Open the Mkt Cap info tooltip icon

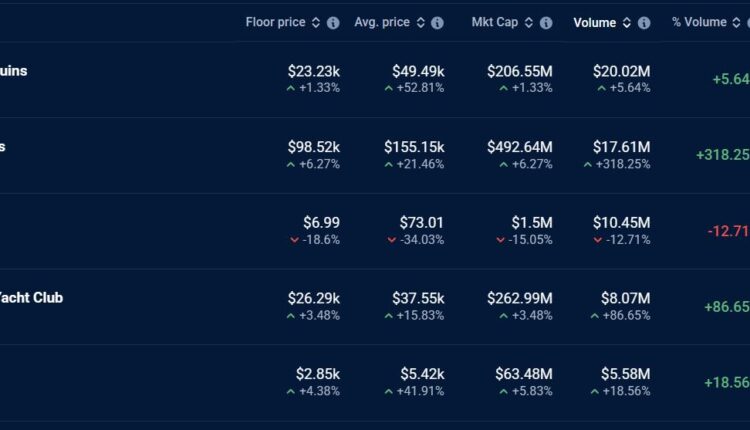[x=545, y=23]
